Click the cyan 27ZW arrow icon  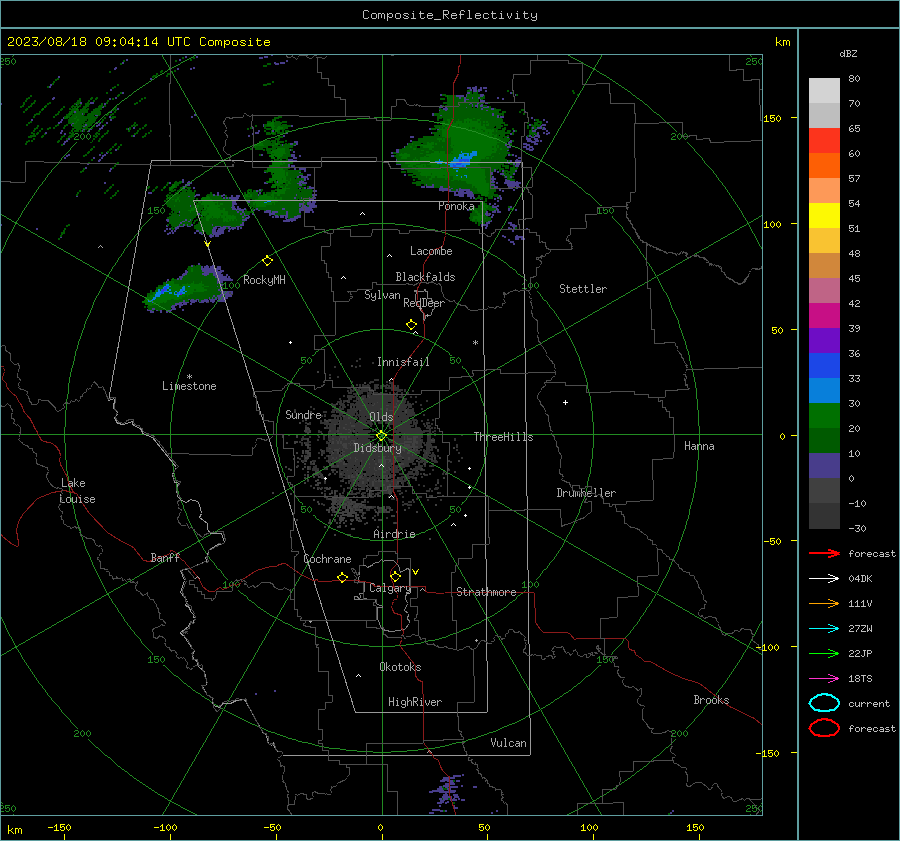pos(824,629)
